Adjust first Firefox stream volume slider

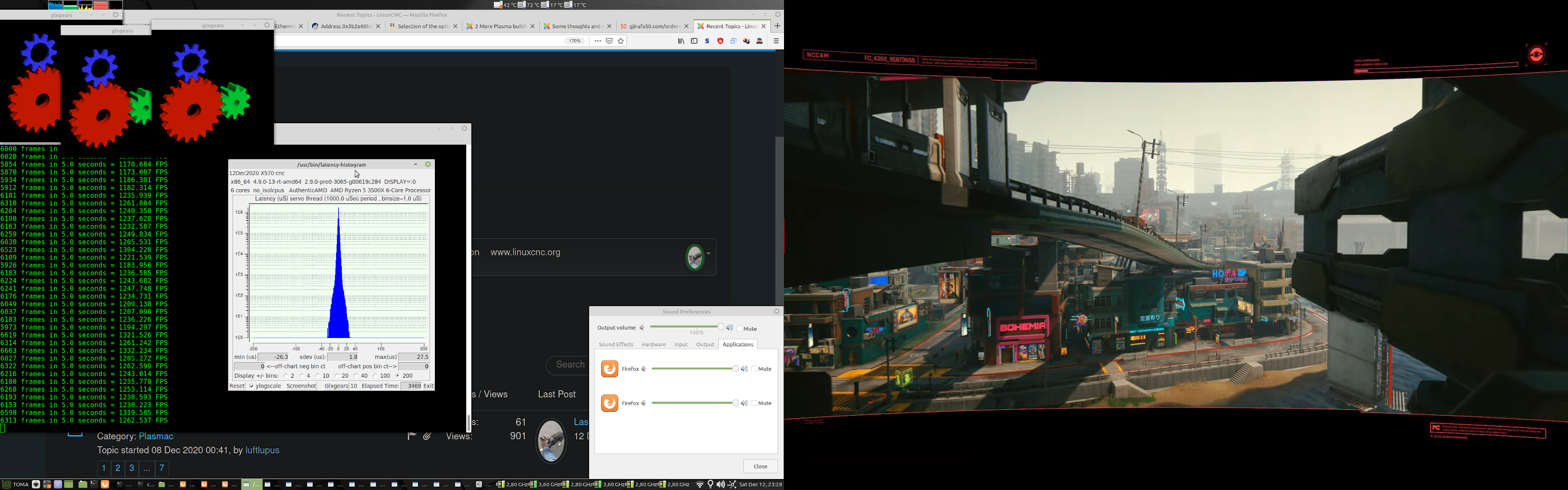pos(695,369)
